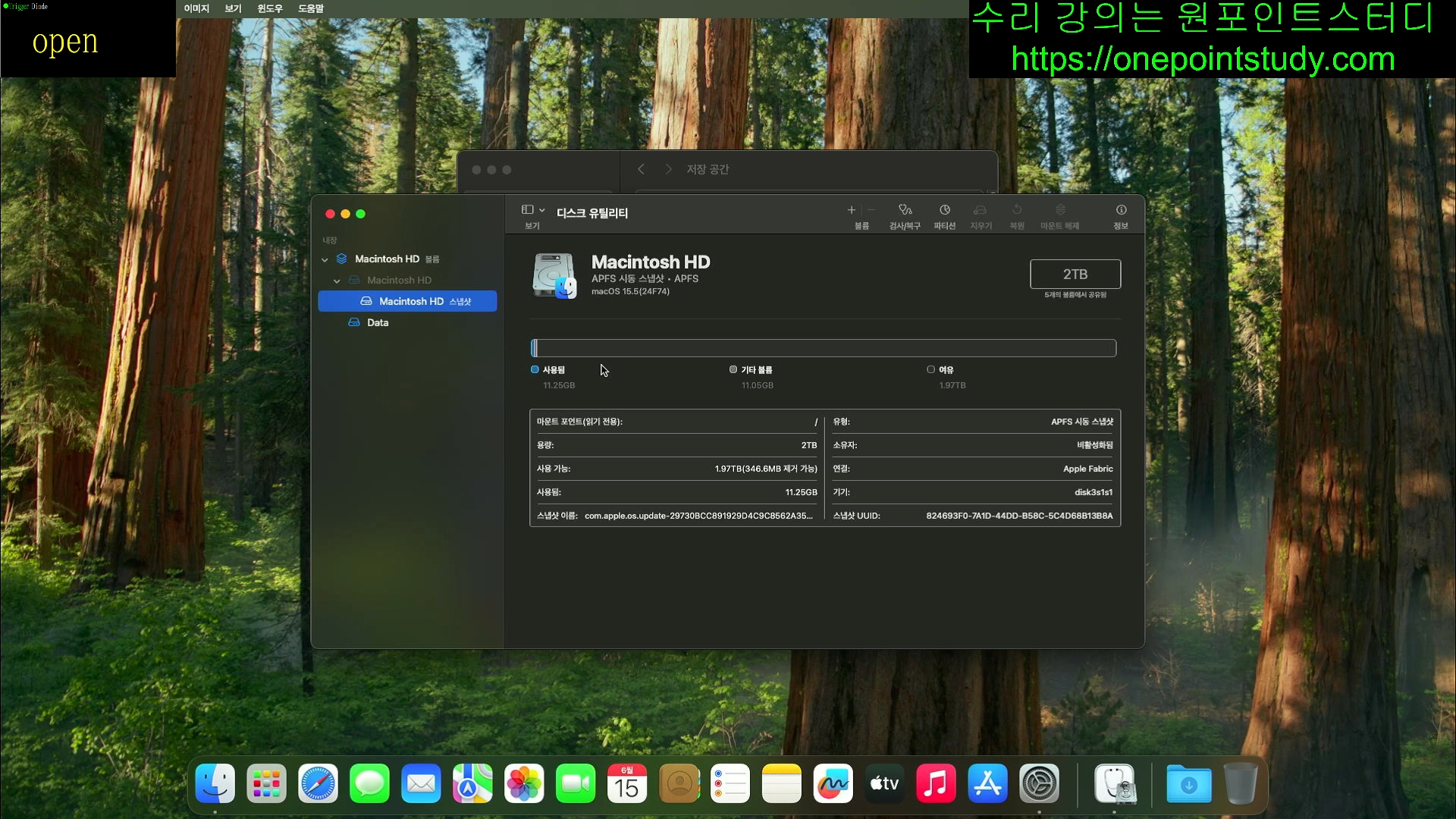Click the Macintosh HD disk icon
Screen dimensions: 1456x819
tap(554, 276)
